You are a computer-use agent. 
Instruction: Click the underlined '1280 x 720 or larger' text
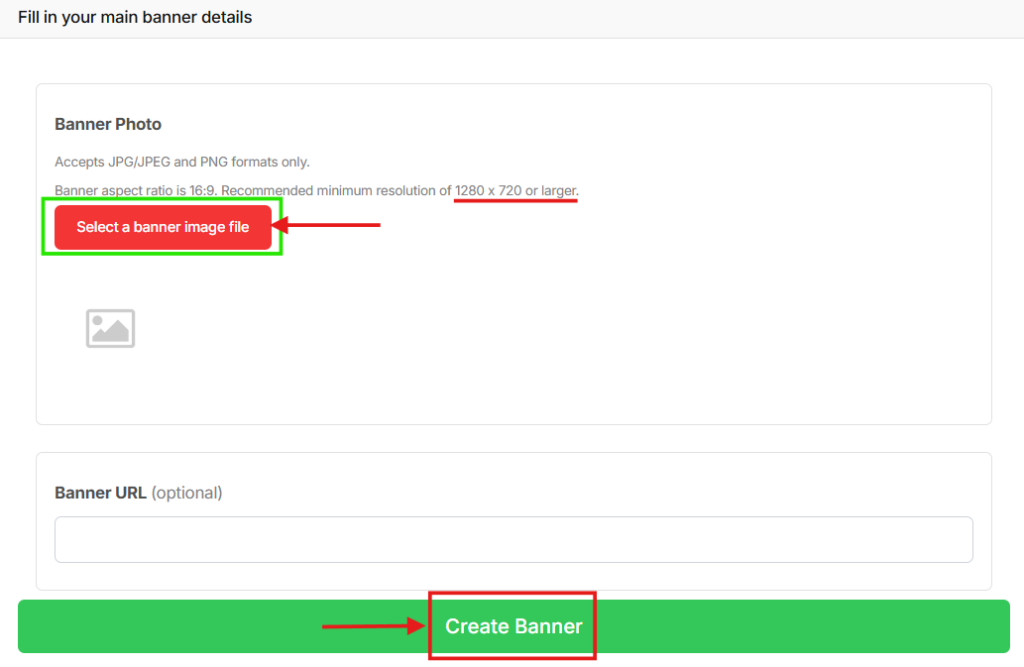pyautogui.click(x=516, y=190)
